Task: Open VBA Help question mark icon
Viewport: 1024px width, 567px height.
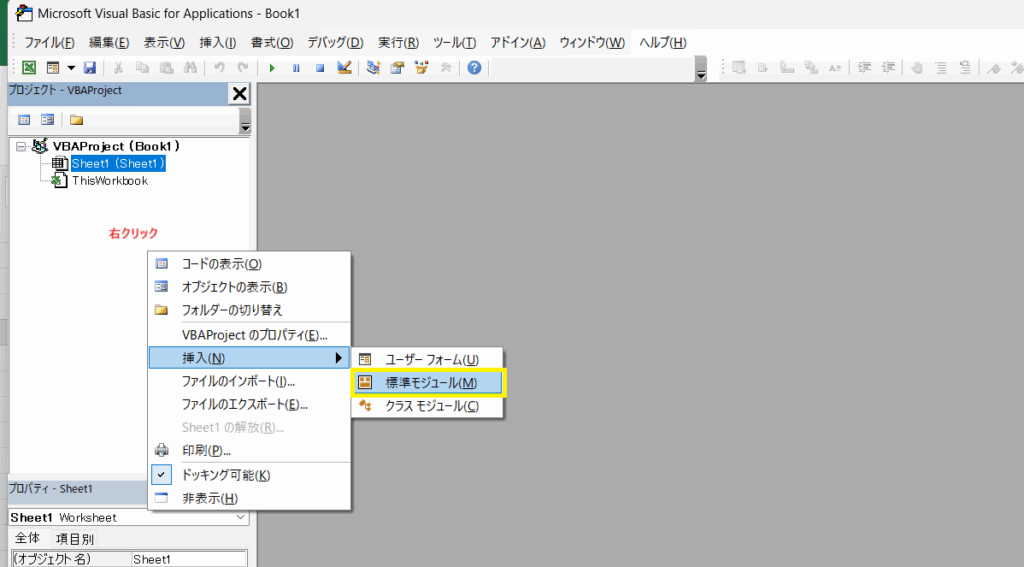Action: click(474, 67)
